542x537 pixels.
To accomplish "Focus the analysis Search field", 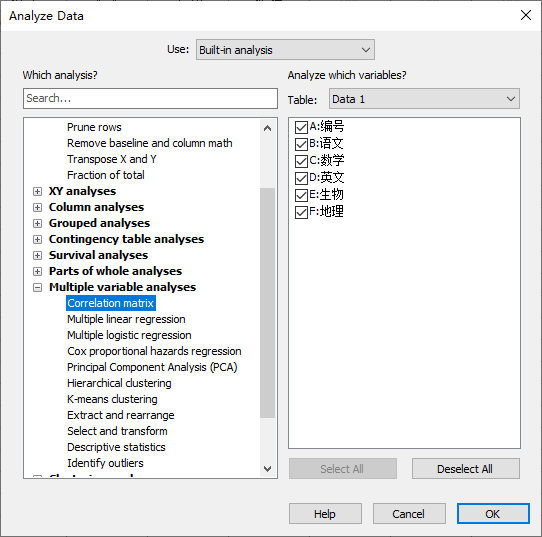I will 150,98.
